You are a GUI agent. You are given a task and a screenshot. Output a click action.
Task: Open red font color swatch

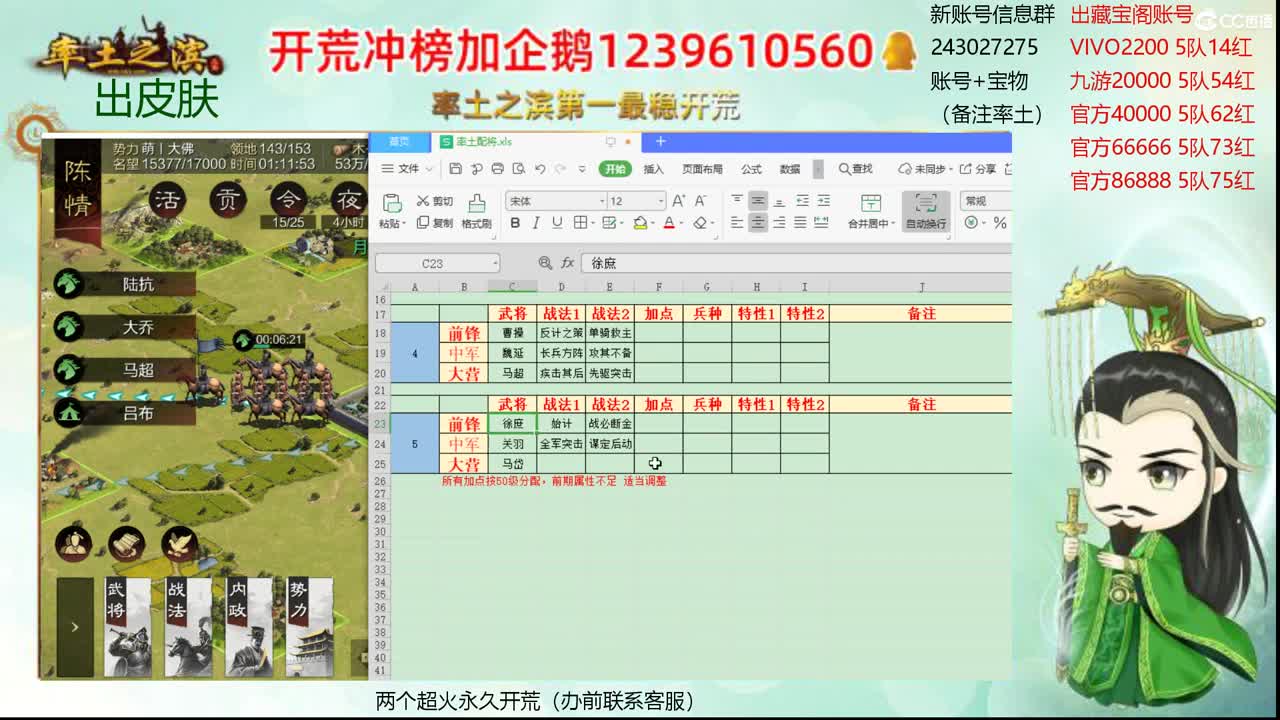(669, 223)
